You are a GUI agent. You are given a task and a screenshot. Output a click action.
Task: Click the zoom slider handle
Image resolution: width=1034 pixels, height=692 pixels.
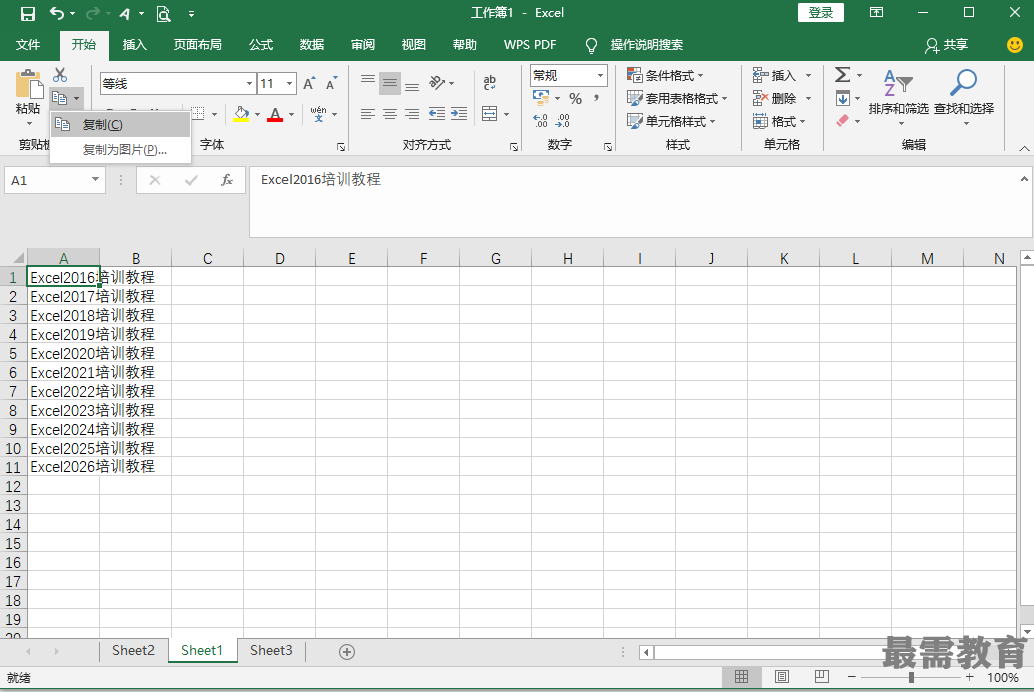911,677
